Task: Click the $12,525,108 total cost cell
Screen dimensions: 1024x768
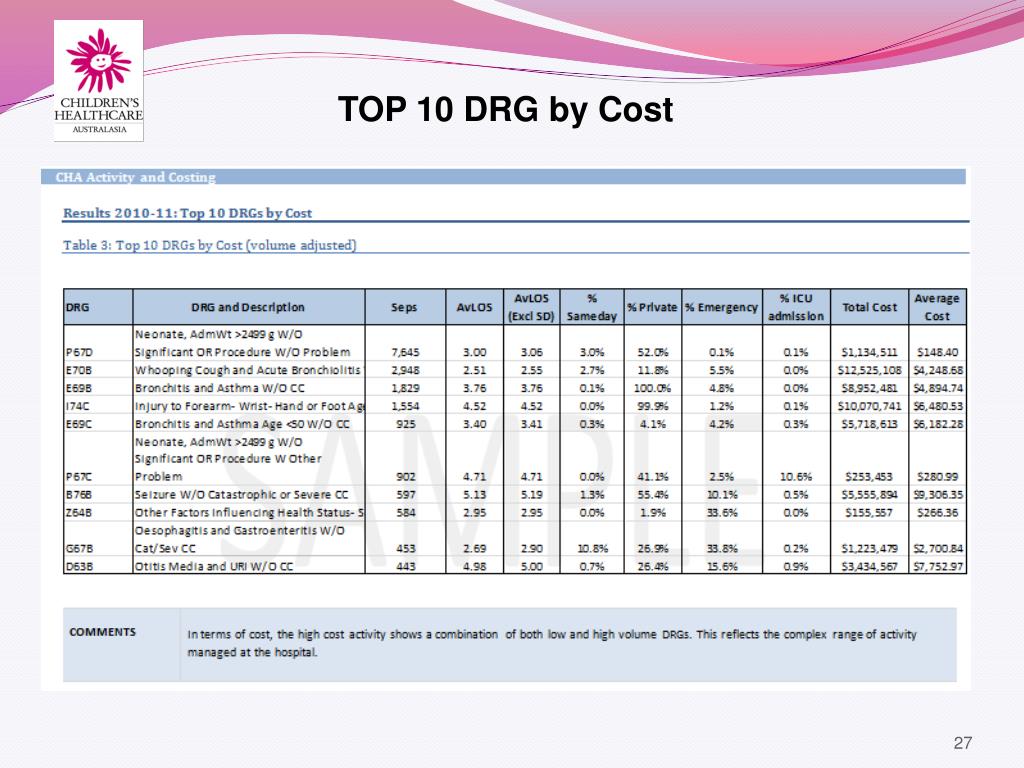Action: tap(869, 372)
